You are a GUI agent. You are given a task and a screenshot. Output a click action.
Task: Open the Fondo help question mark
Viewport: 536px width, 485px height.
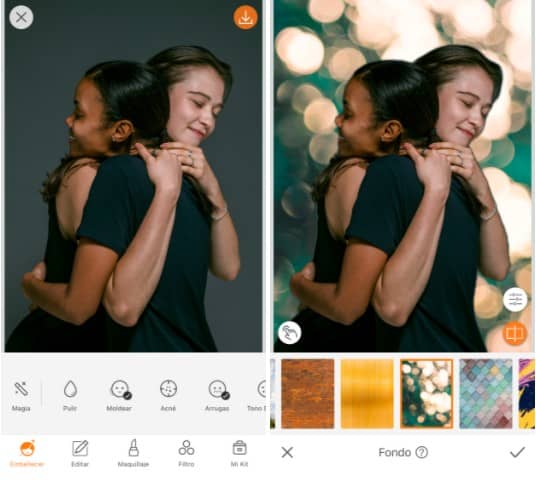click(422, 453)
